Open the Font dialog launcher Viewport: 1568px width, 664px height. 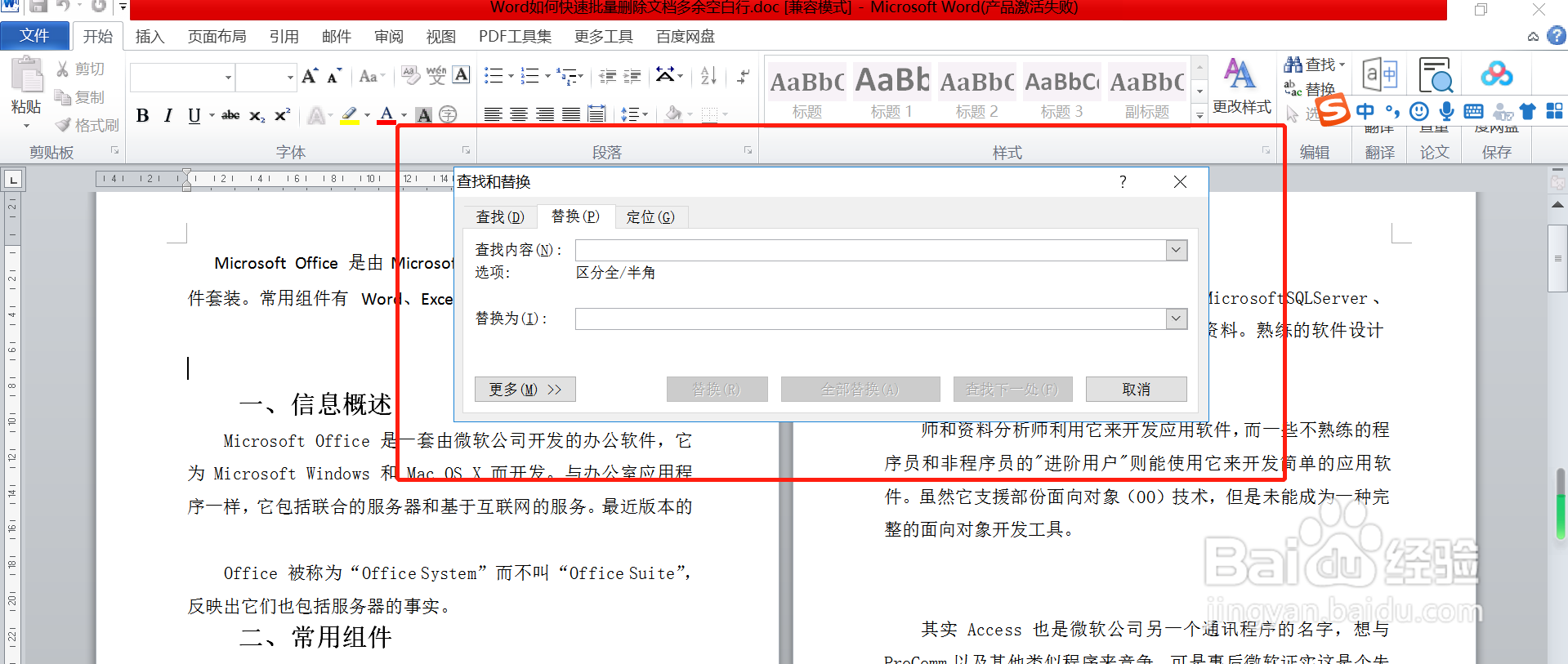(x=466, y=151)
